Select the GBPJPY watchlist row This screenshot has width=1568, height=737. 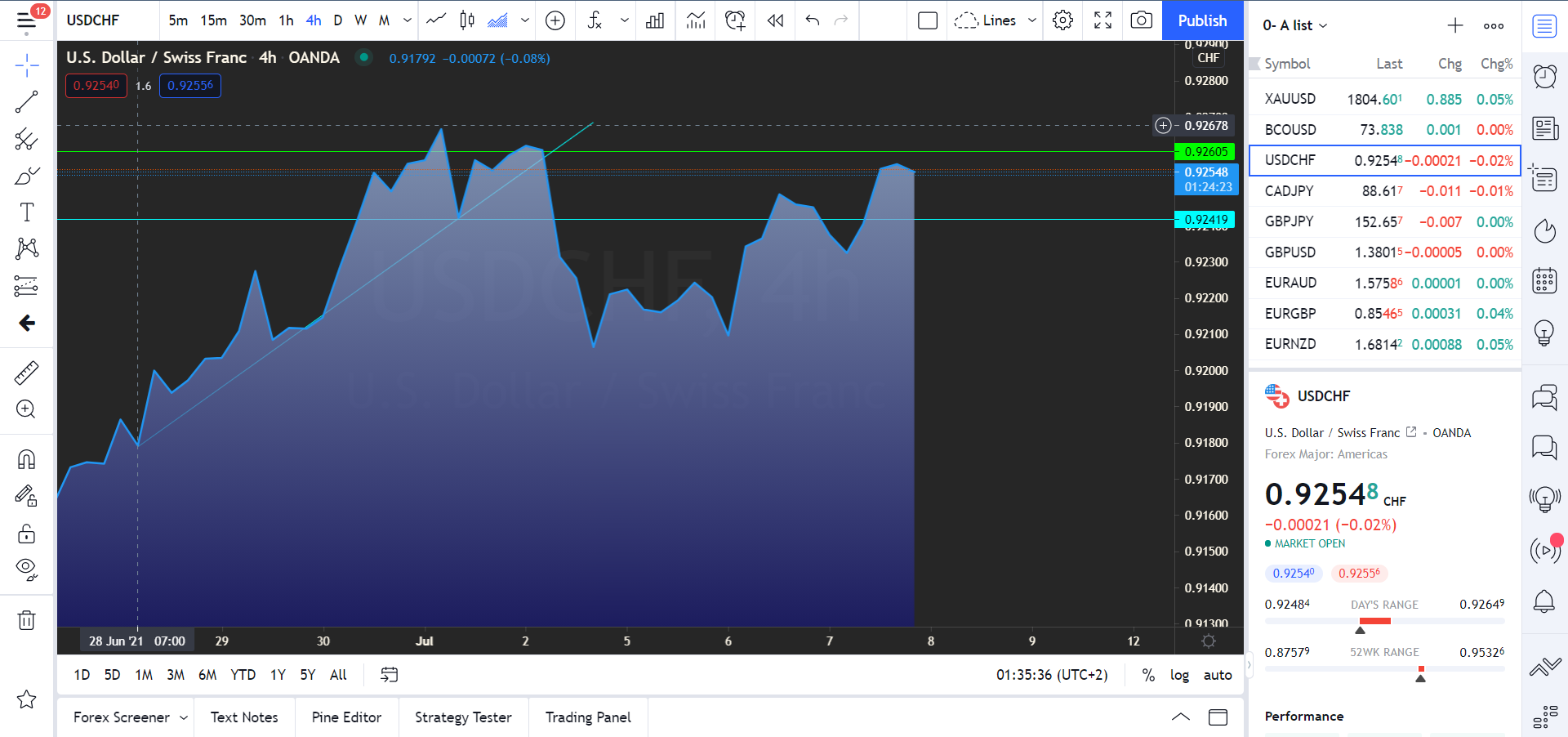pyautogui.click(x=1384, y=221)
